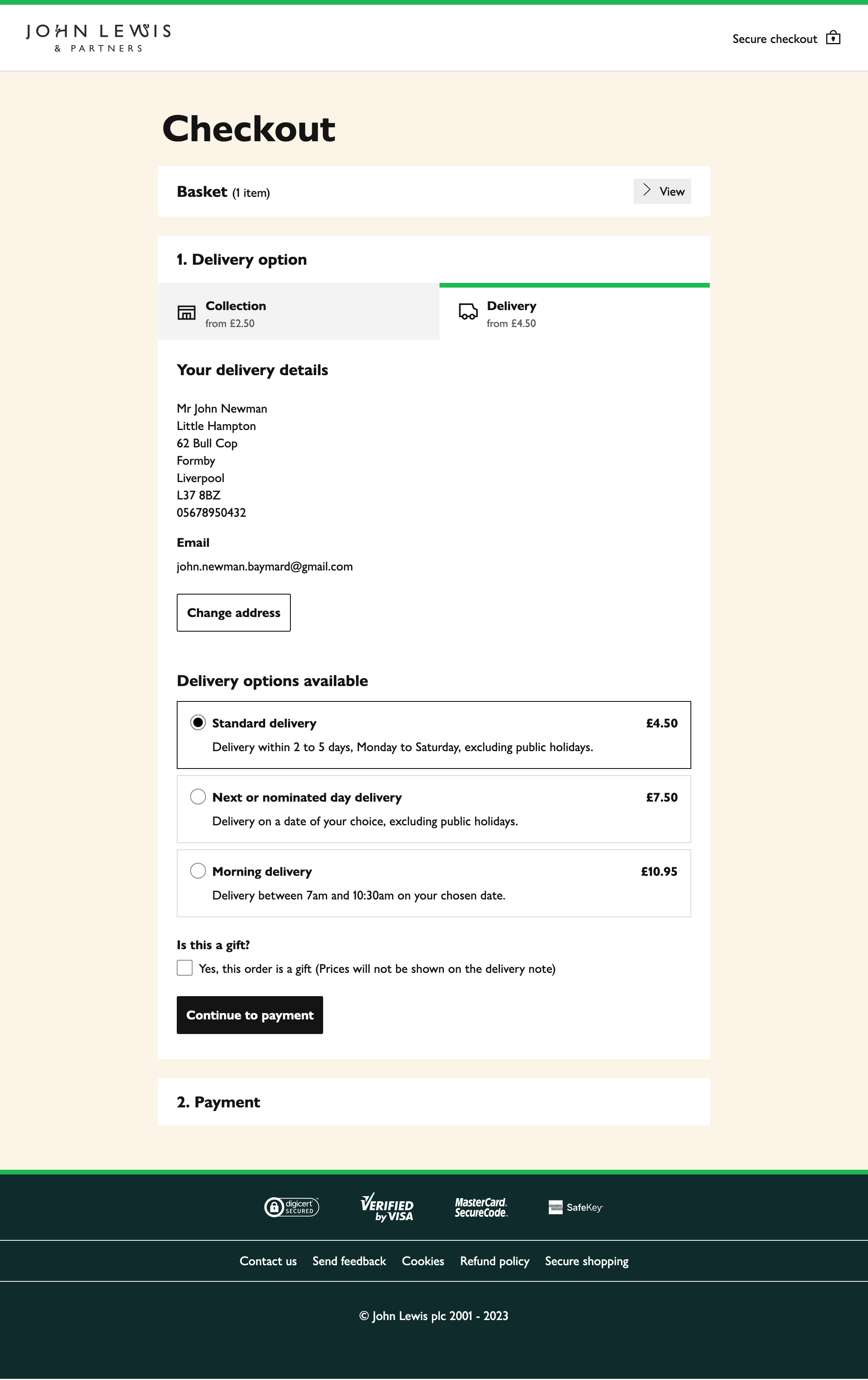Click the Verified by Visa badge
This screenshot has height=1380, width=868.
point(387,1207)
